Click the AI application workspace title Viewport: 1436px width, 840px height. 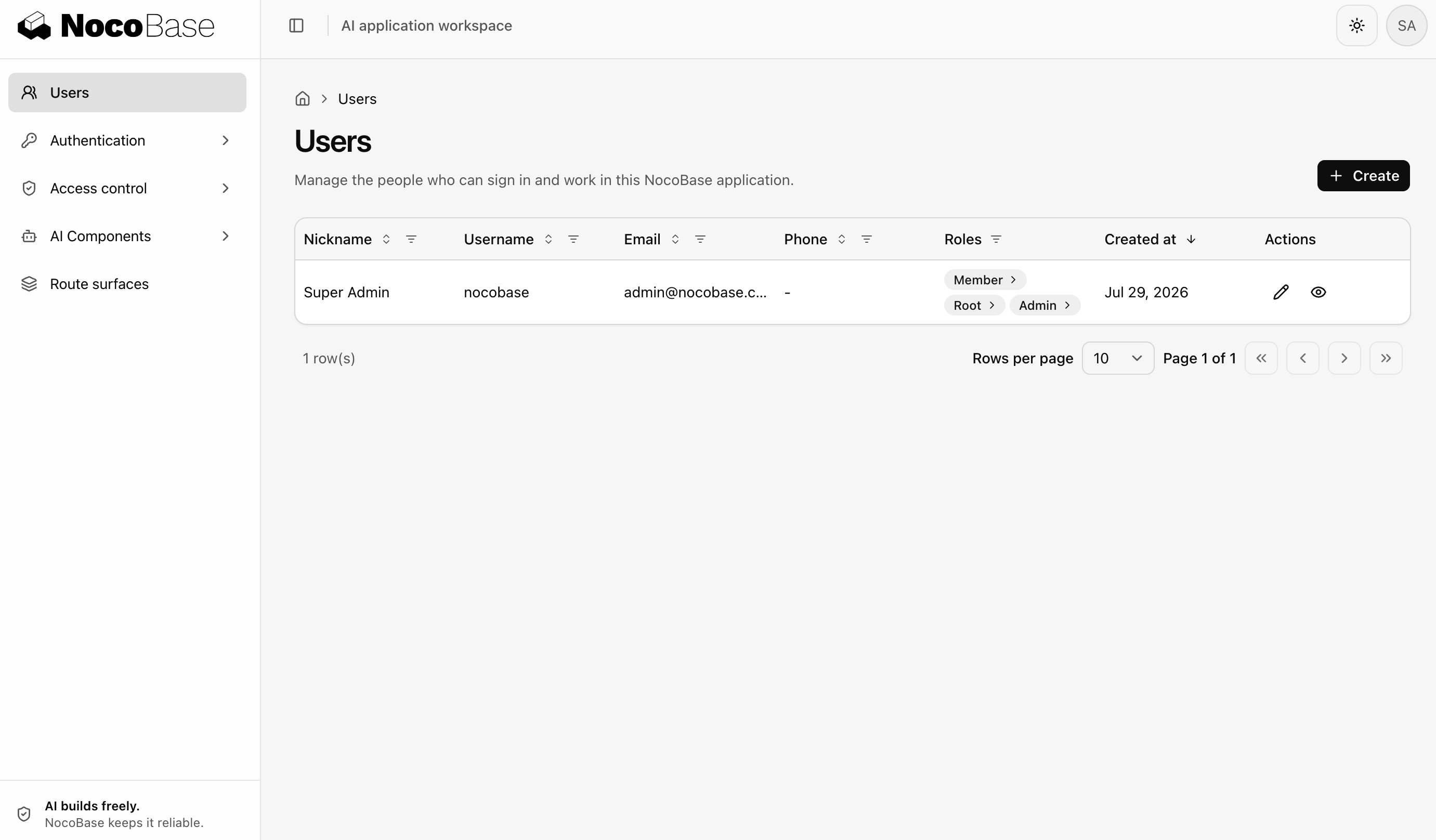(426, 25)
